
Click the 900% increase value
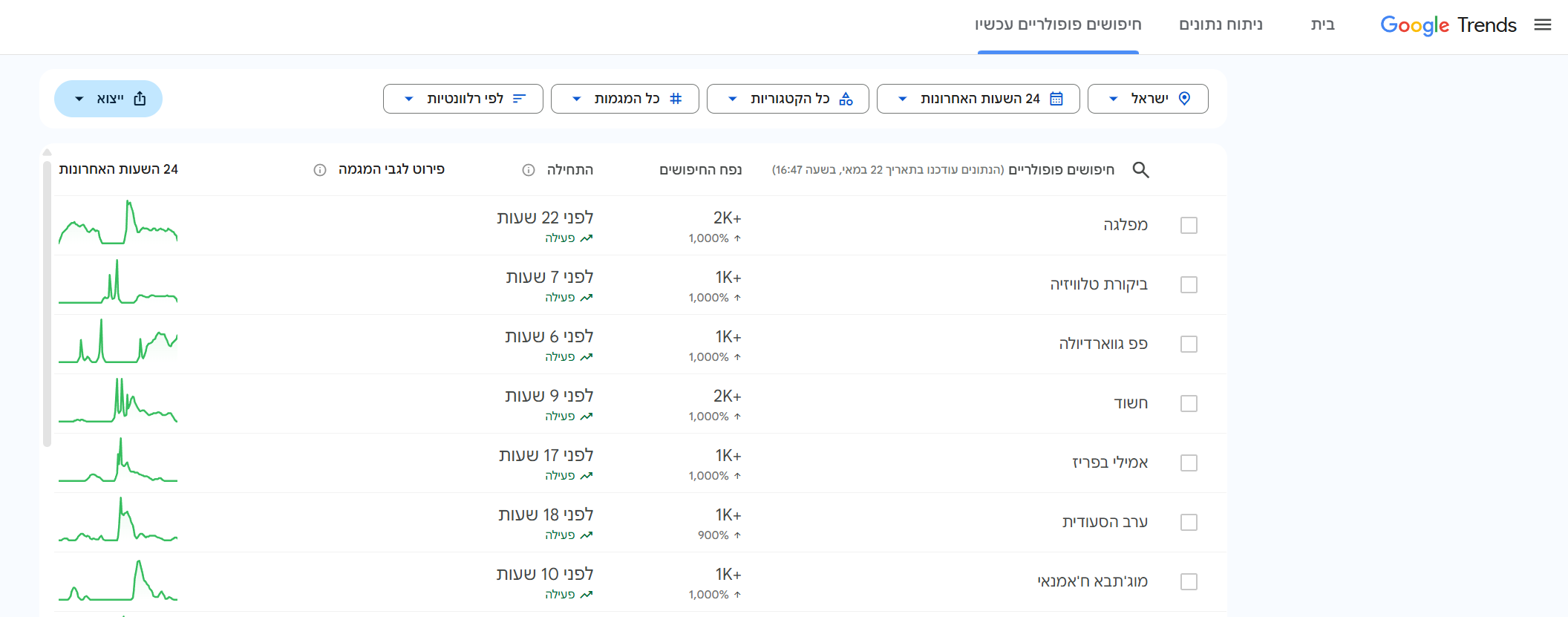tap(713, 535)
